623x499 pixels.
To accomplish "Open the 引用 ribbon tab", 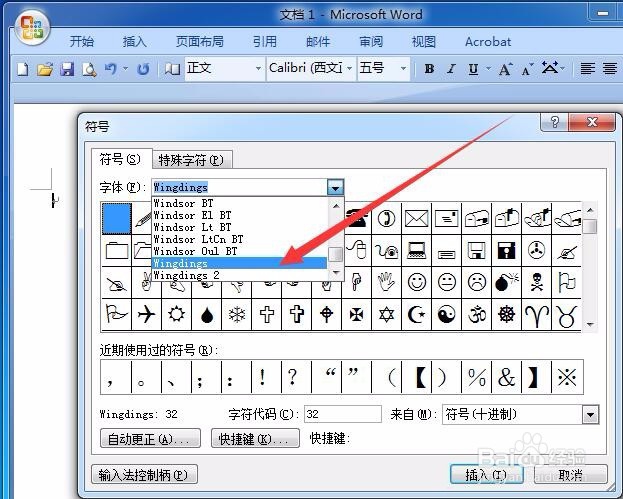I will click(265, 42).
